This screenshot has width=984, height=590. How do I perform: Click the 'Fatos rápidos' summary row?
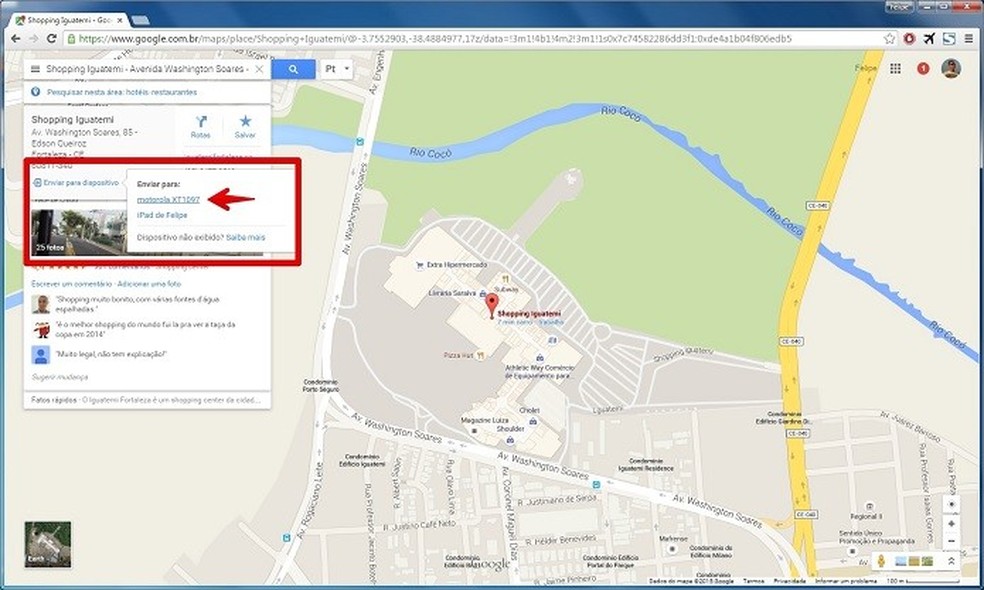pyautogui.click(x=147, y=400)
